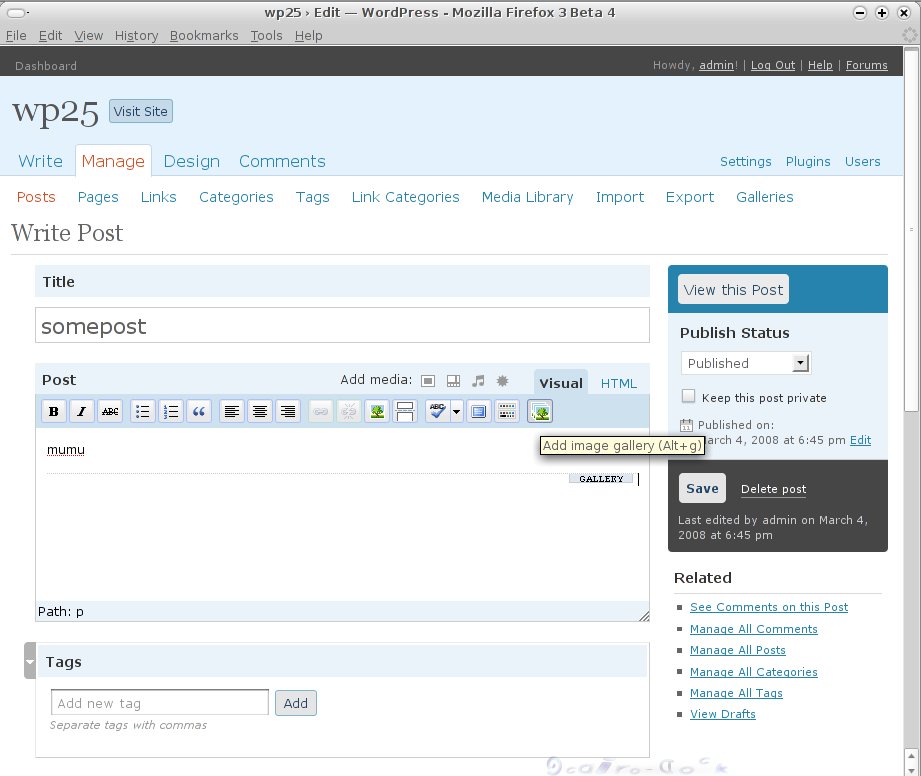Click the Edit link beside the published date
Screen dimensions: 921x776
(x=860, y=440)
